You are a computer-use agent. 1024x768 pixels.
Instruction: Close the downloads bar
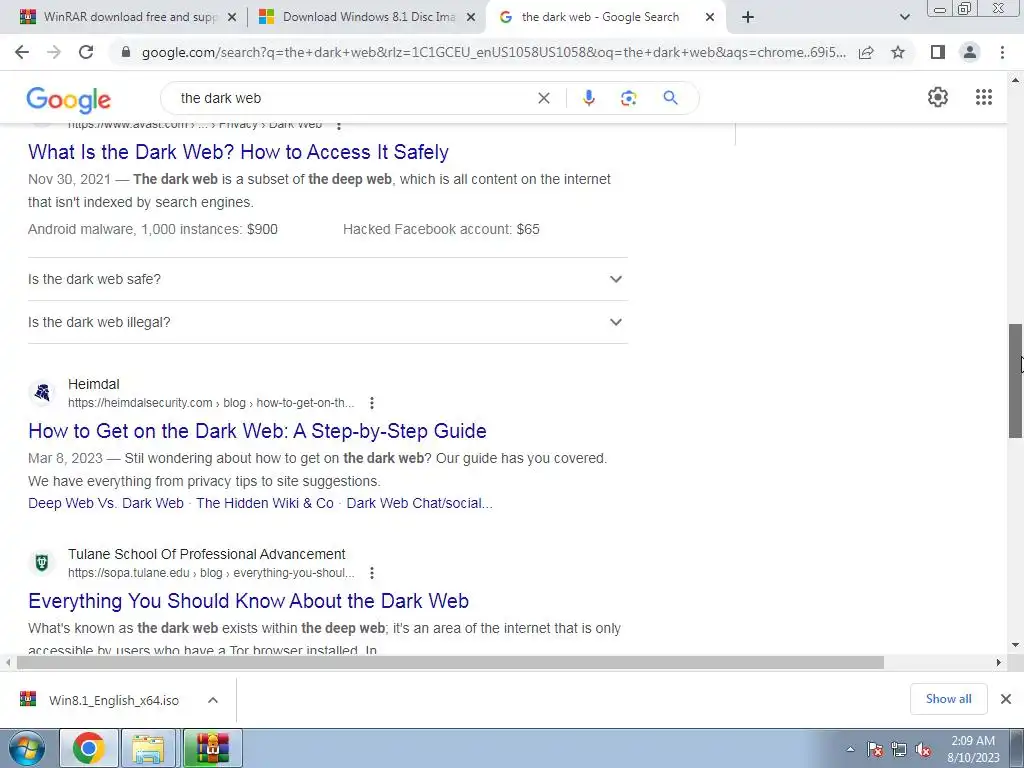[1006, 699]
